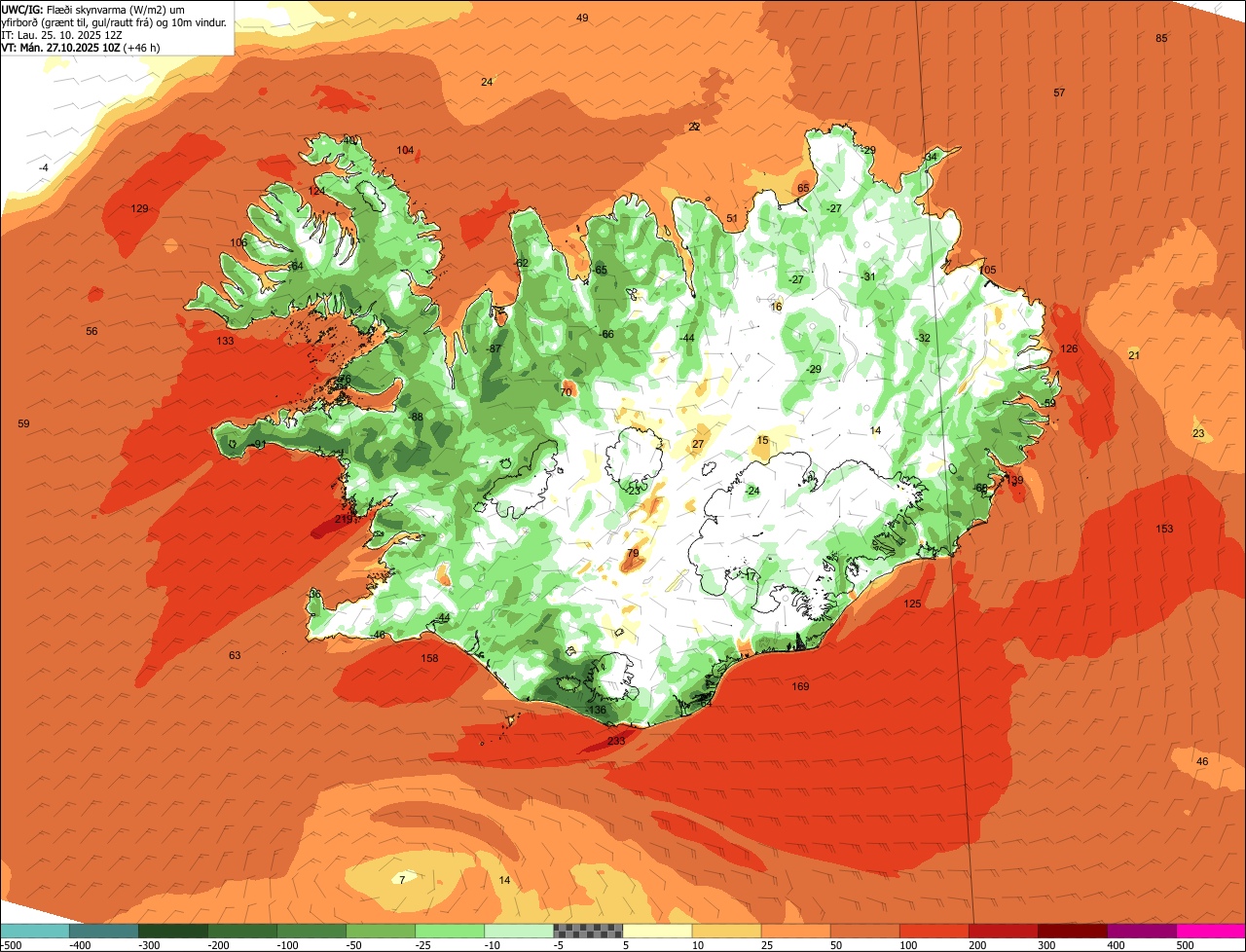Click the map value 126 off the east coast
Screen dimensions: 1246x952
tap(1069, 348)
